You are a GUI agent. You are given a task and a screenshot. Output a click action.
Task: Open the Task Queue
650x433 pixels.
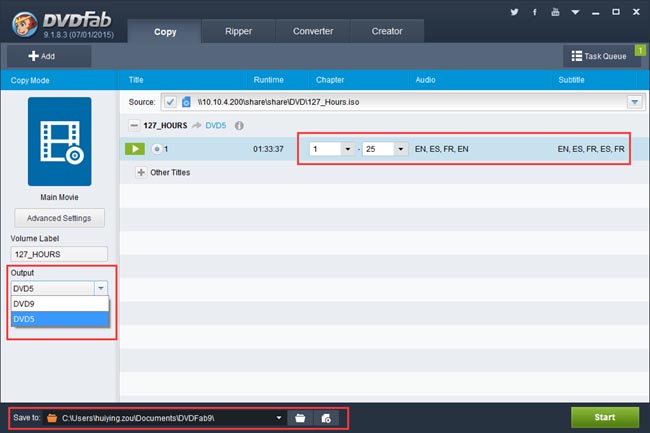599,56
